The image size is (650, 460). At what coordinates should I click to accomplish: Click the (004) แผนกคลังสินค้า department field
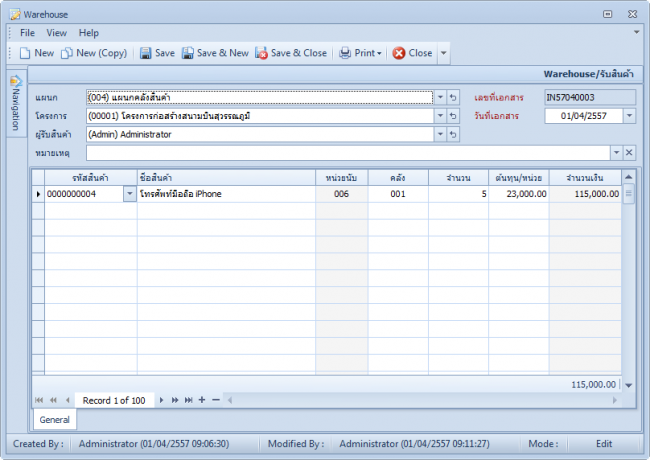260,97
